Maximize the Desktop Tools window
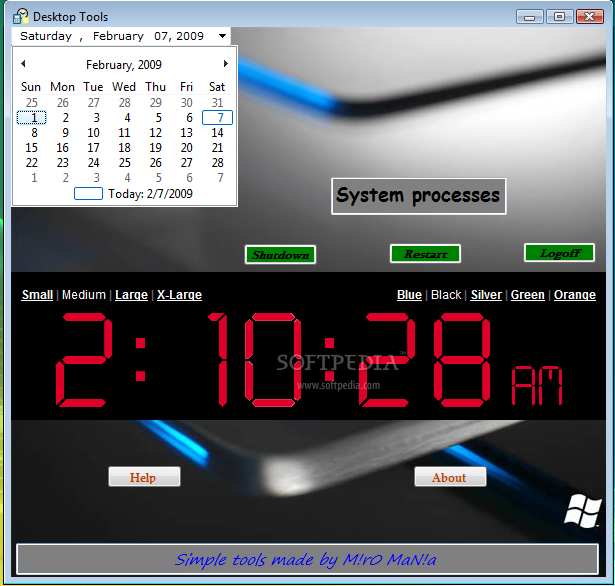Image resolution: width=615 pixels, height=586 pixels. tap(560, 17)
